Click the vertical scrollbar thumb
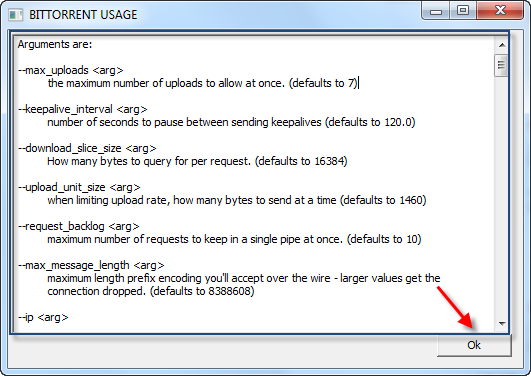Image resolution: width=531 pixels, height=376 pixels. (502, 65)
